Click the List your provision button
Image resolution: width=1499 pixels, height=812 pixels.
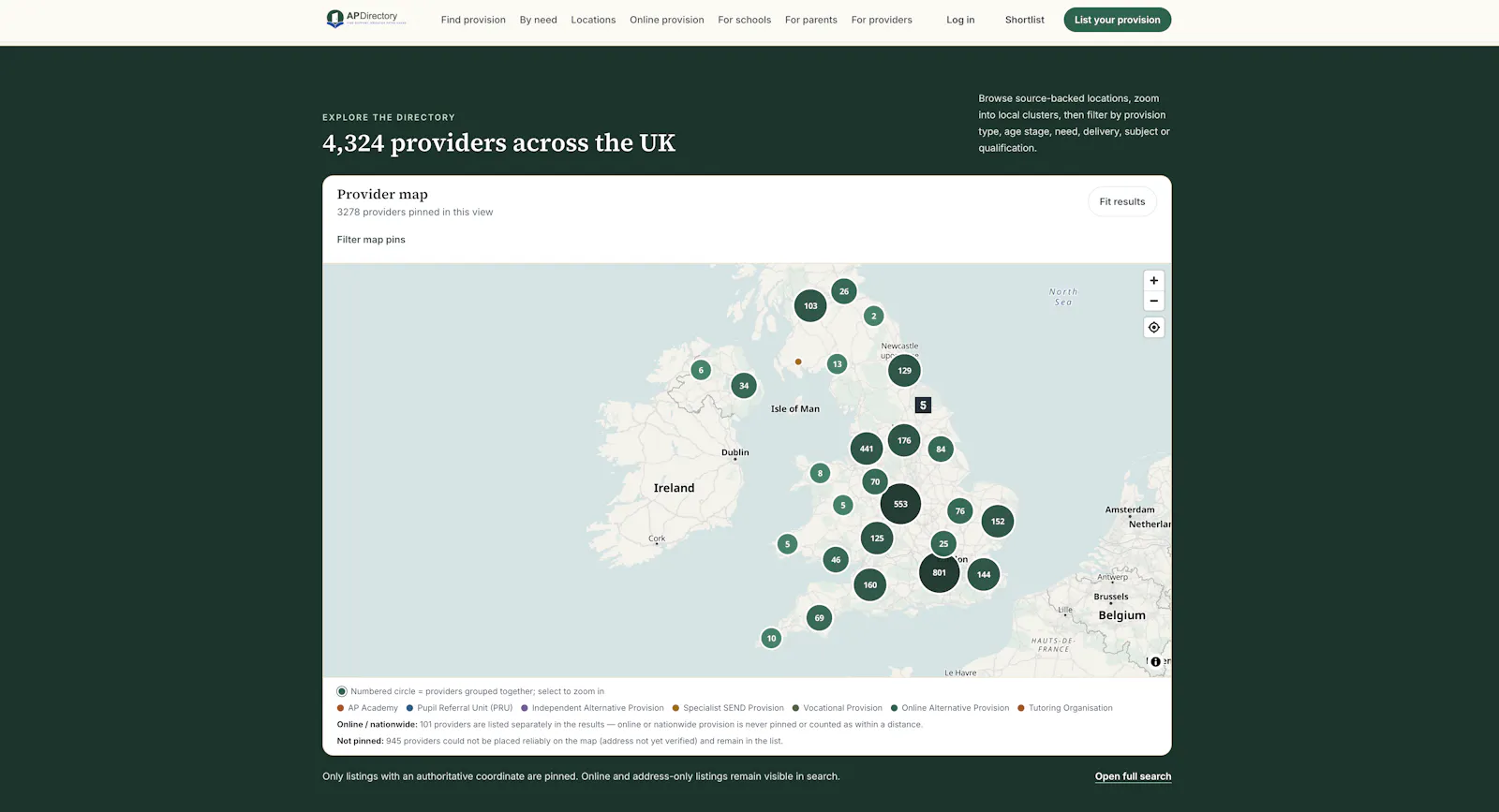coord(1117,20)
